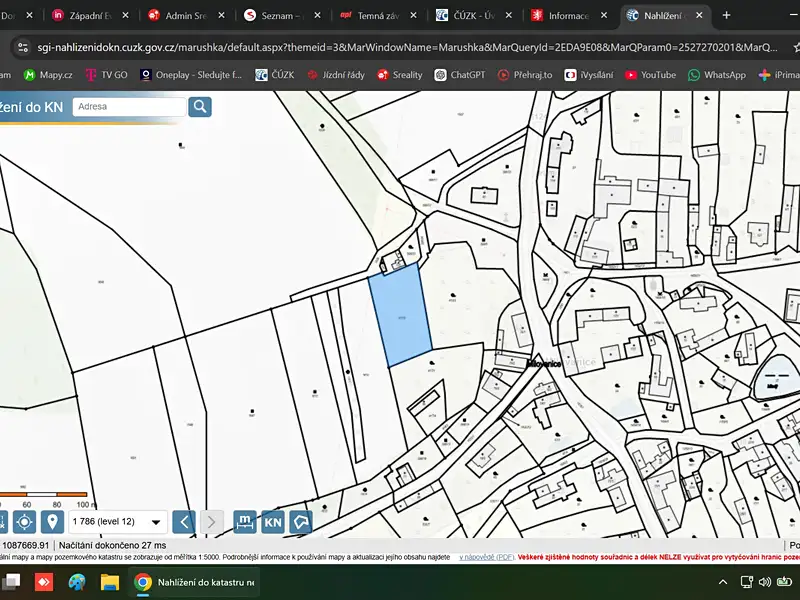Click the blue pond area on map
This screenshot has width=800, height=600.
coord(780,377)
